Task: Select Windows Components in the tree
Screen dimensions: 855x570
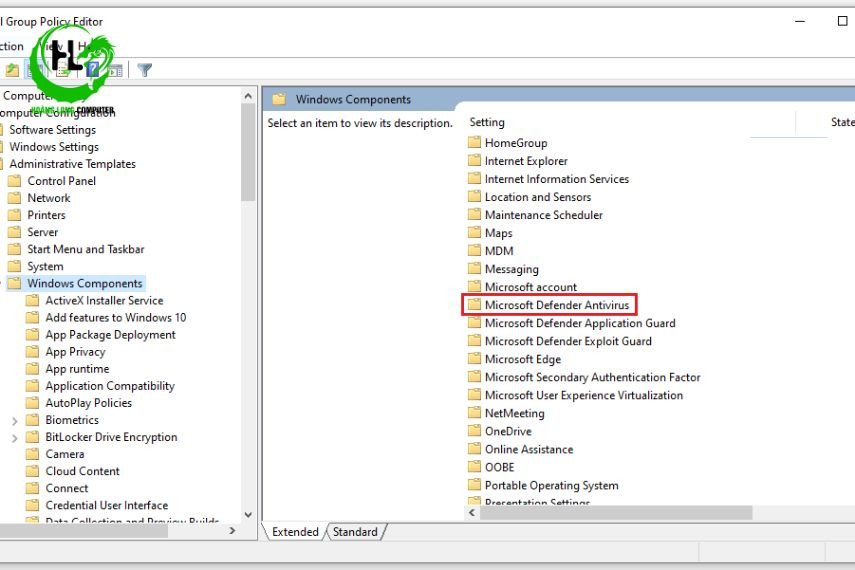Action: pyautogui.click(x=76, y=283)
